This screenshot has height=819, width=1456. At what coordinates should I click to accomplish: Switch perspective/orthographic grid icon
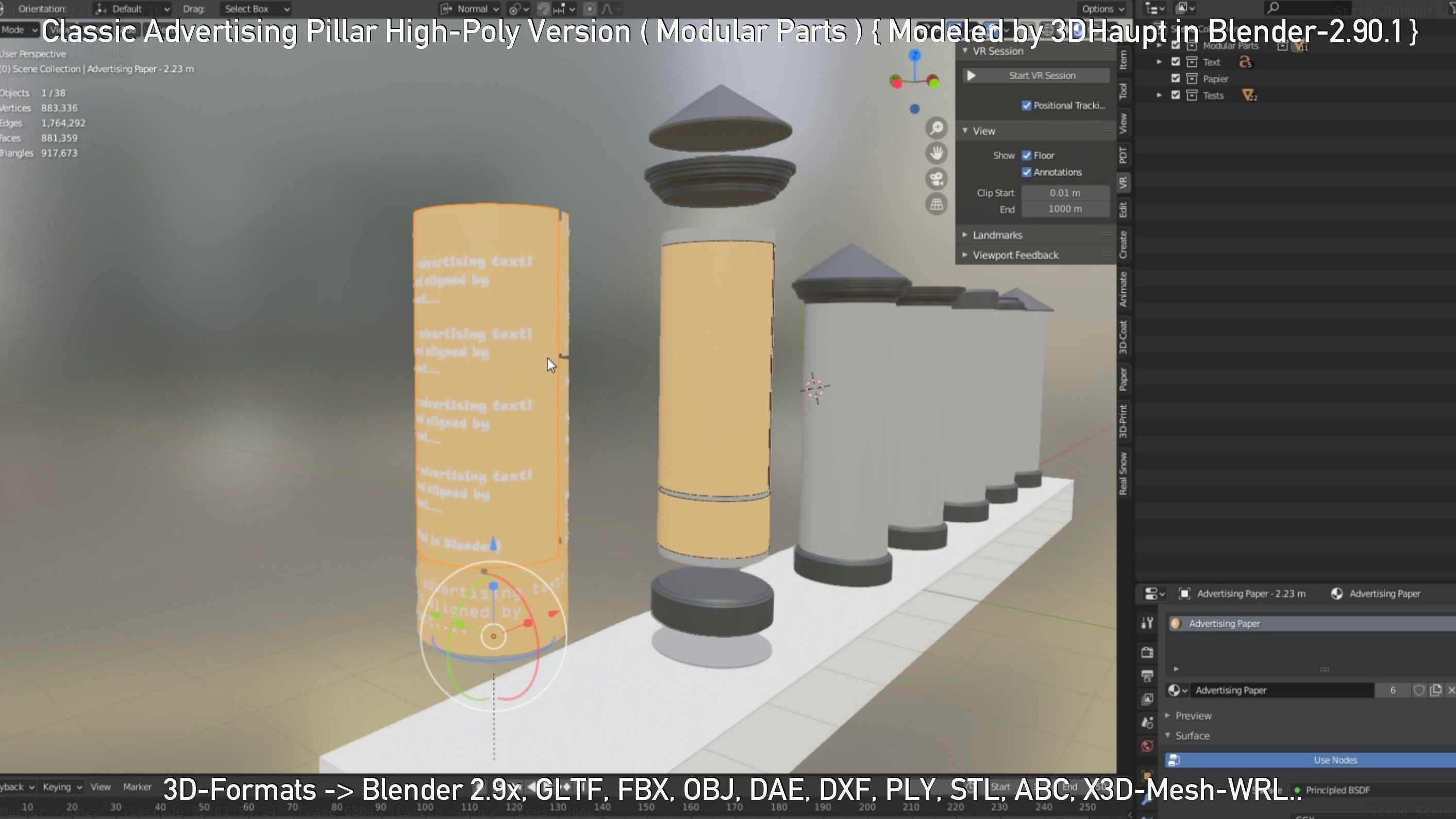[x=936, y=204]
